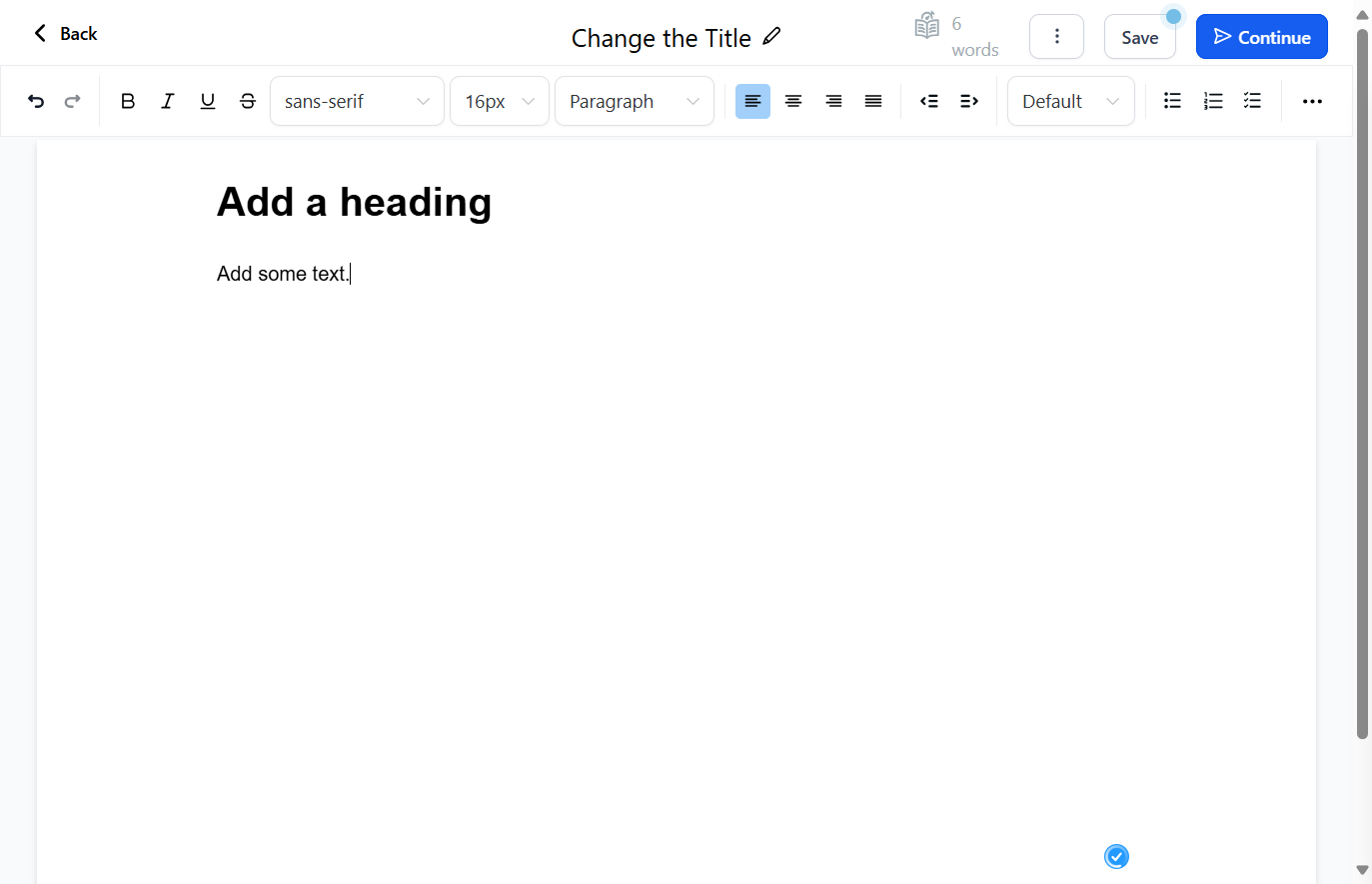
Task: Click the word count reader icon
Action: 927,25
